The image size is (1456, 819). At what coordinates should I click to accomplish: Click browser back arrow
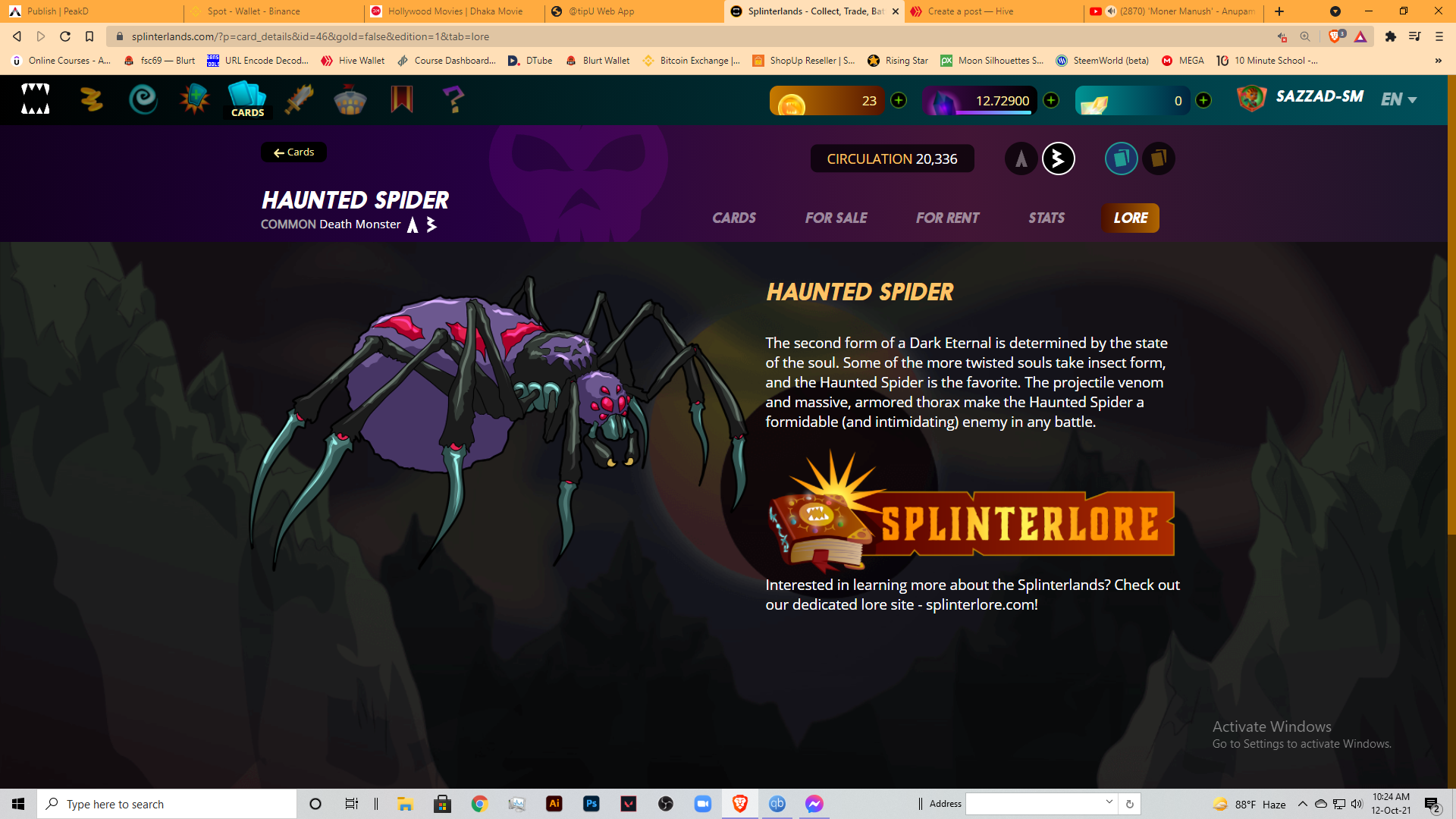pyautogui.click(x=17, y=36)
